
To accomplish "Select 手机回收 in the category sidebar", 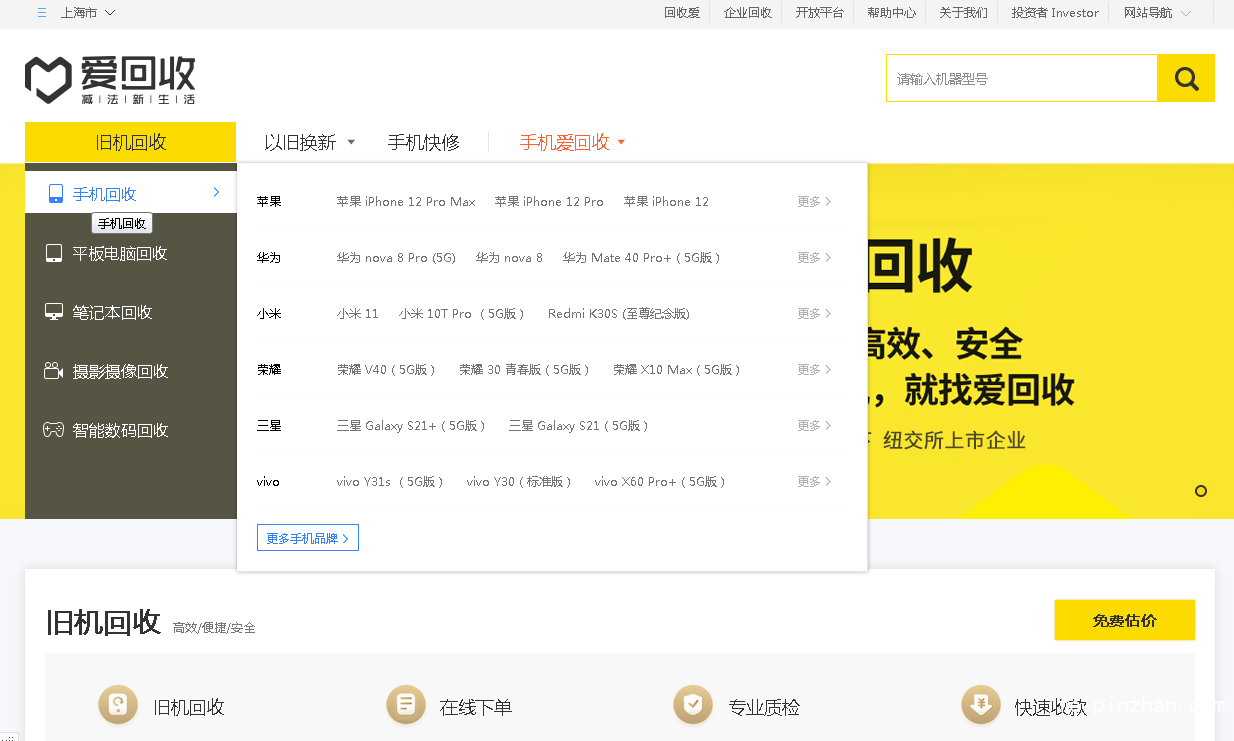I will coord(131,193).
